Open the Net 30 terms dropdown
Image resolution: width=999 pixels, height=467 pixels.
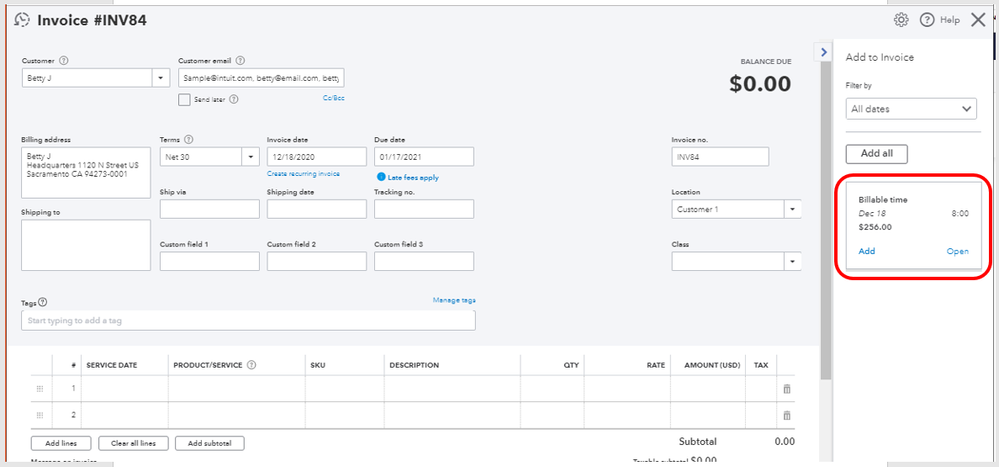[249, 157]
